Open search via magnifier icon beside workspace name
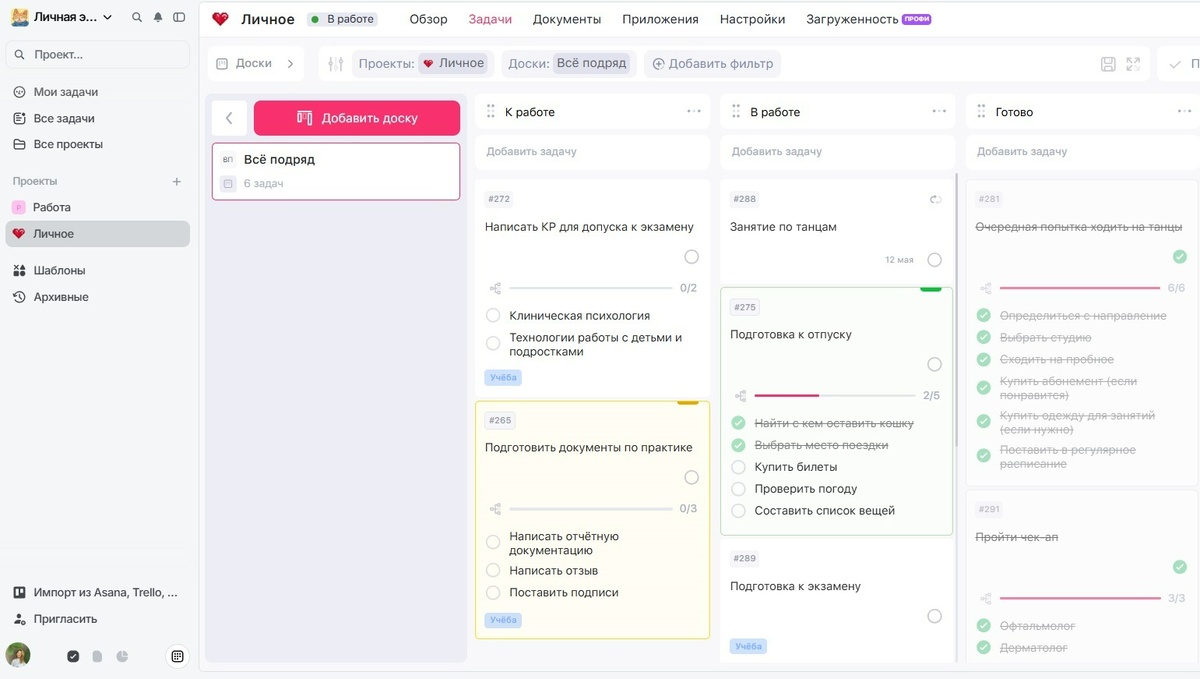 point(137,17)
